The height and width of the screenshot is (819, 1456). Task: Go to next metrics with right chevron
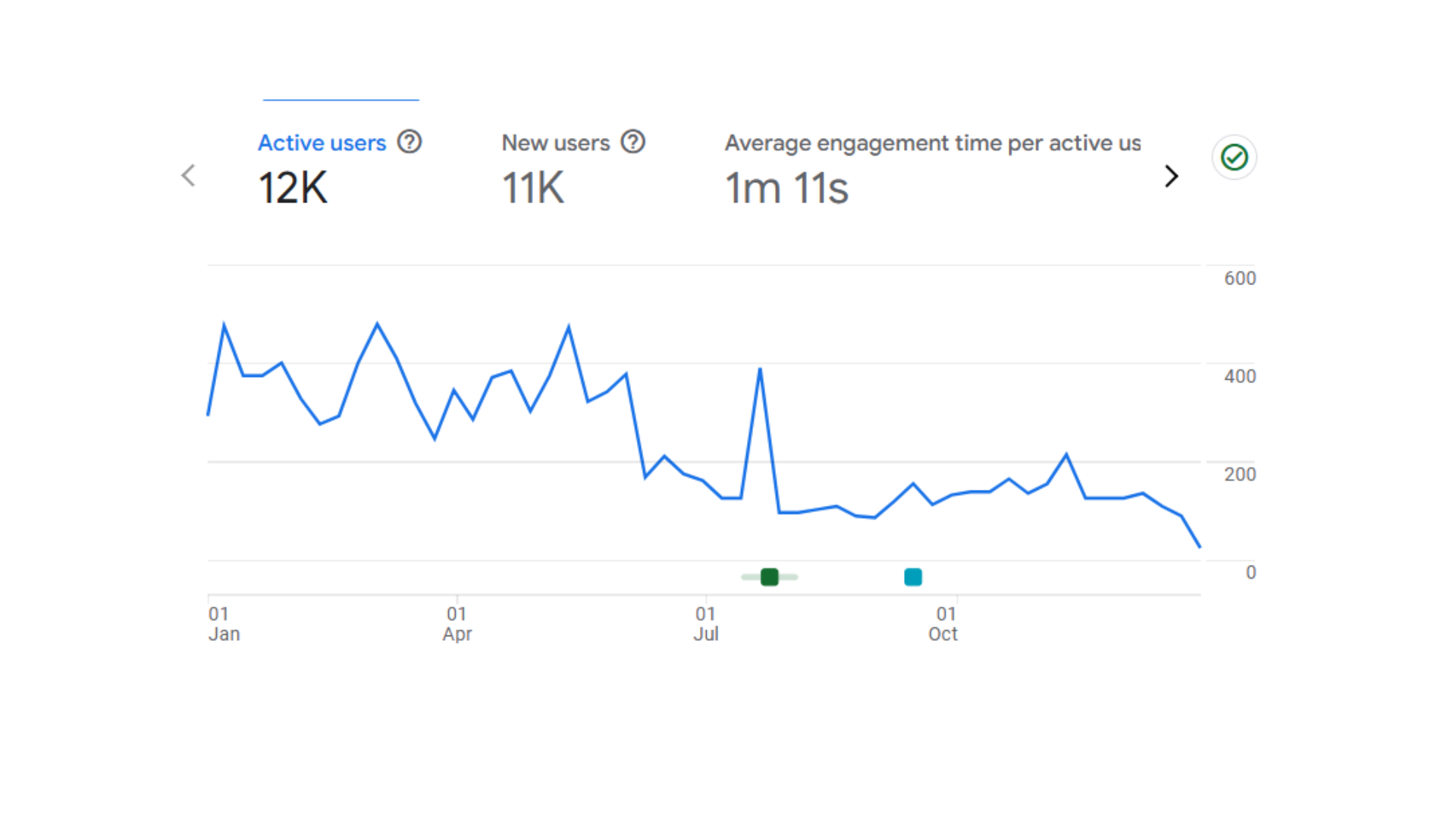[x=1171, y=177]
